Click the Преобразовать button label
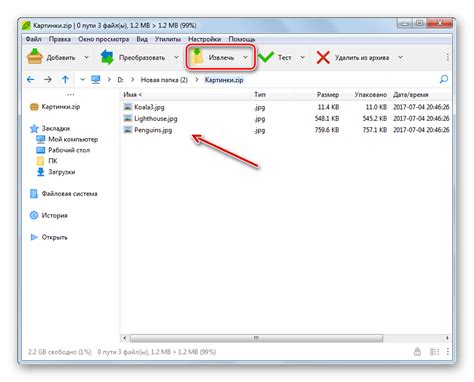Viewport: 474px width, 382px height. click(x=142, y=57)
